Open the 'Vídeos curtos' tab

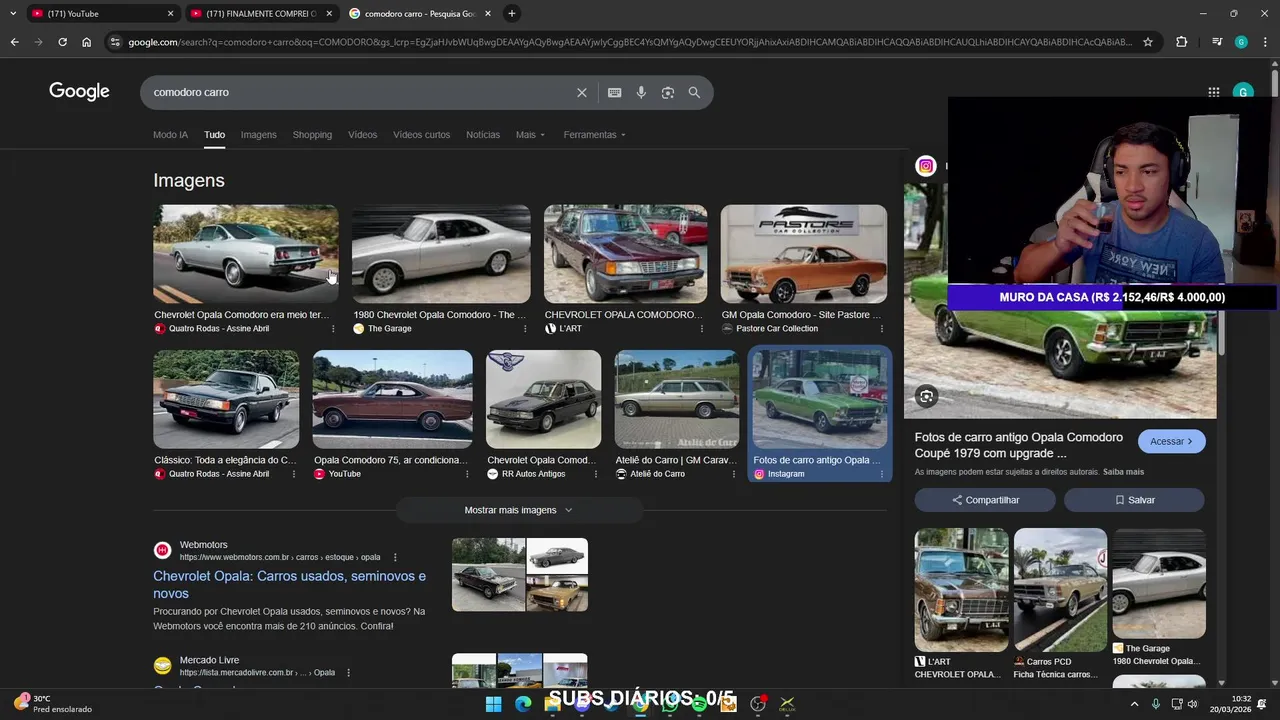point(421,135)
